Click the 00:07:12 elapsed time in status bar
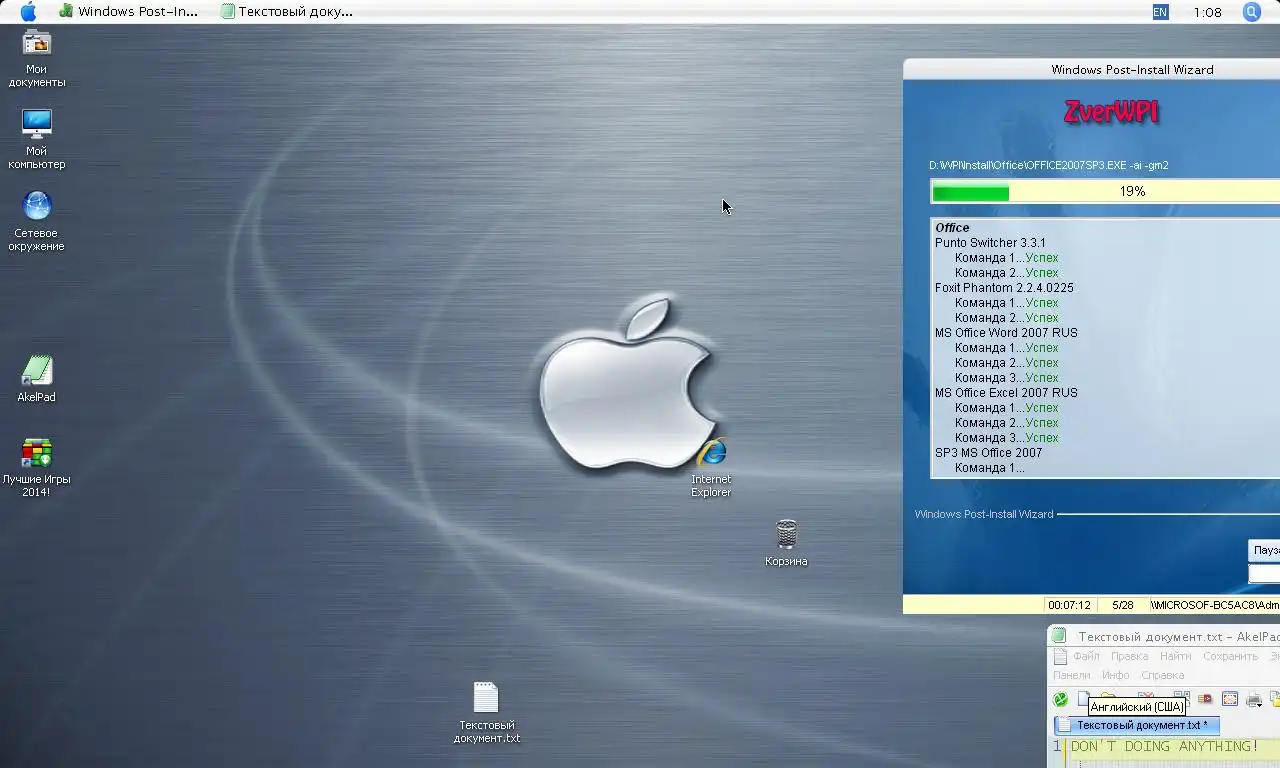The height and width of the screenshot is (768, 1280). [1069, 605]
